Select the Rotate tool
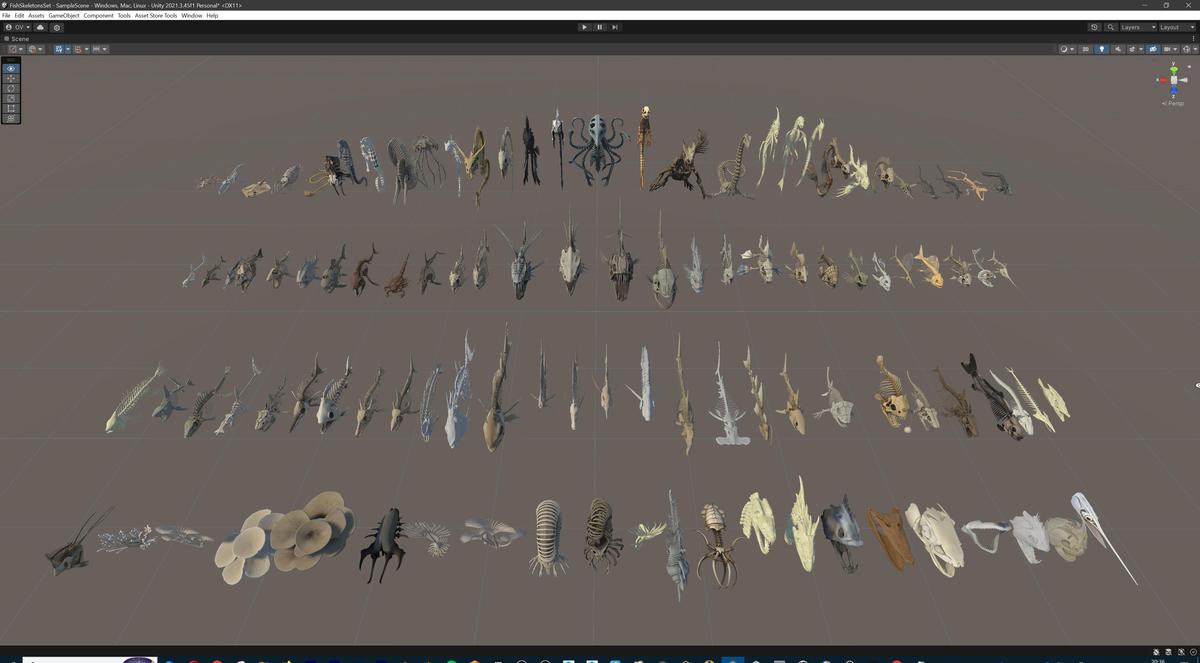The height and width of the screenshot is (663, 1200). click(10, 88)
